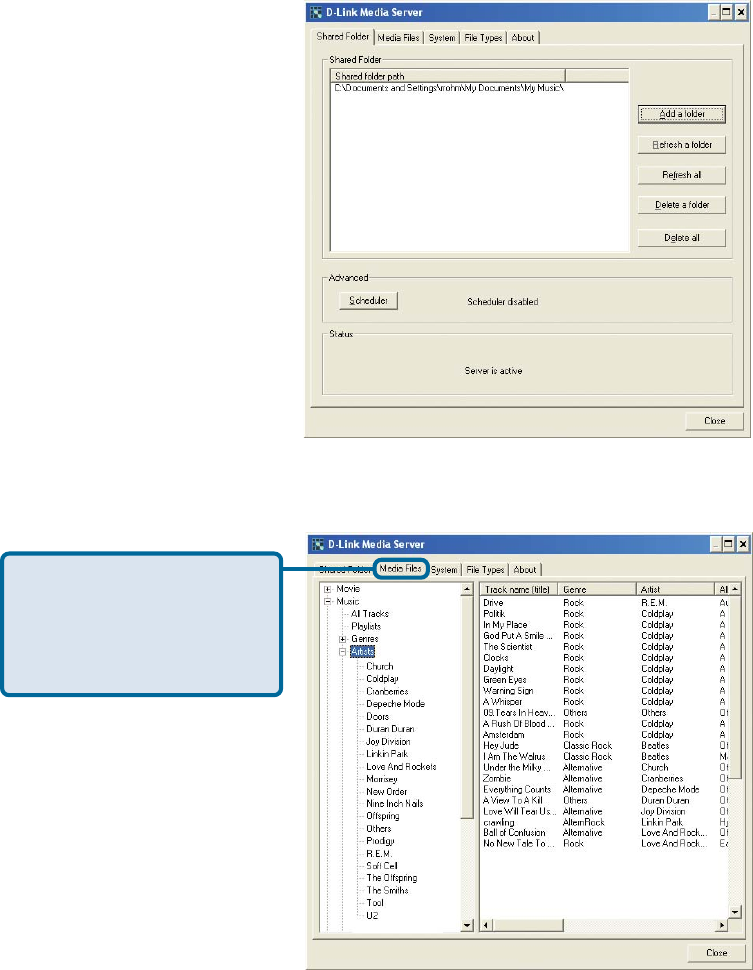Select Joy Division artist
The width and height of the screenshot is (753, 970).
click(388, 741)
